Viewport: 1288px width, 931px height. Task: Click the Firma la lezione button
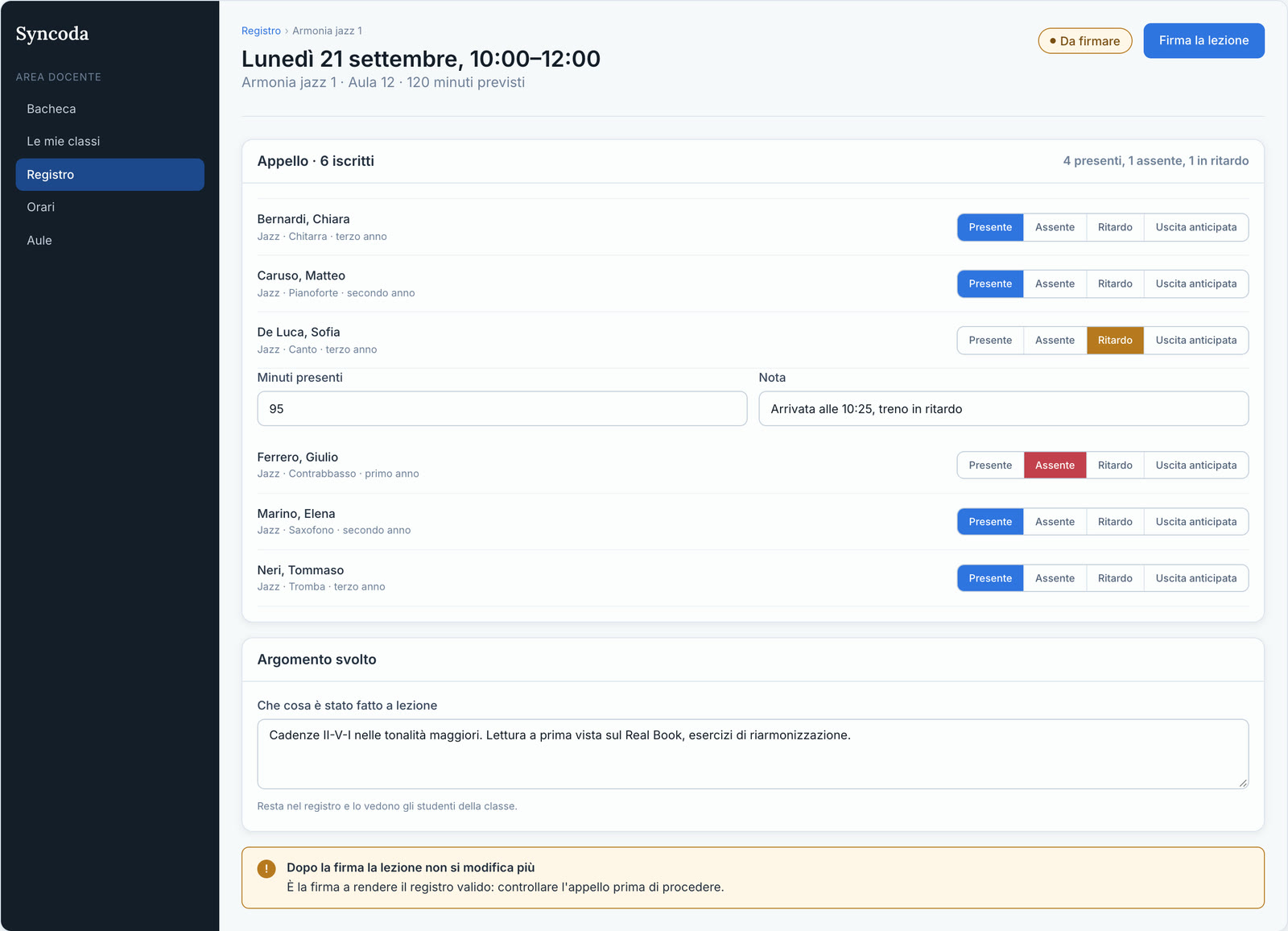click(x=1203, y=40)
